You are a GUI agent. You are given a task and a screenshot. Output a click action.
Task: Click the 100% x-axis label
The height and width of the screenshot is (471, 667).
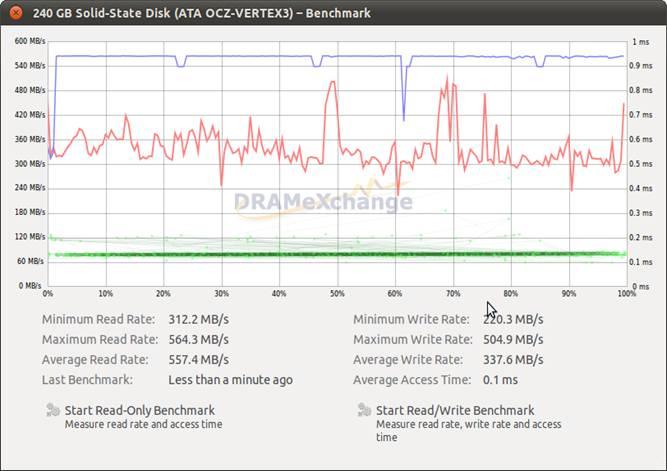click(626, 294)
